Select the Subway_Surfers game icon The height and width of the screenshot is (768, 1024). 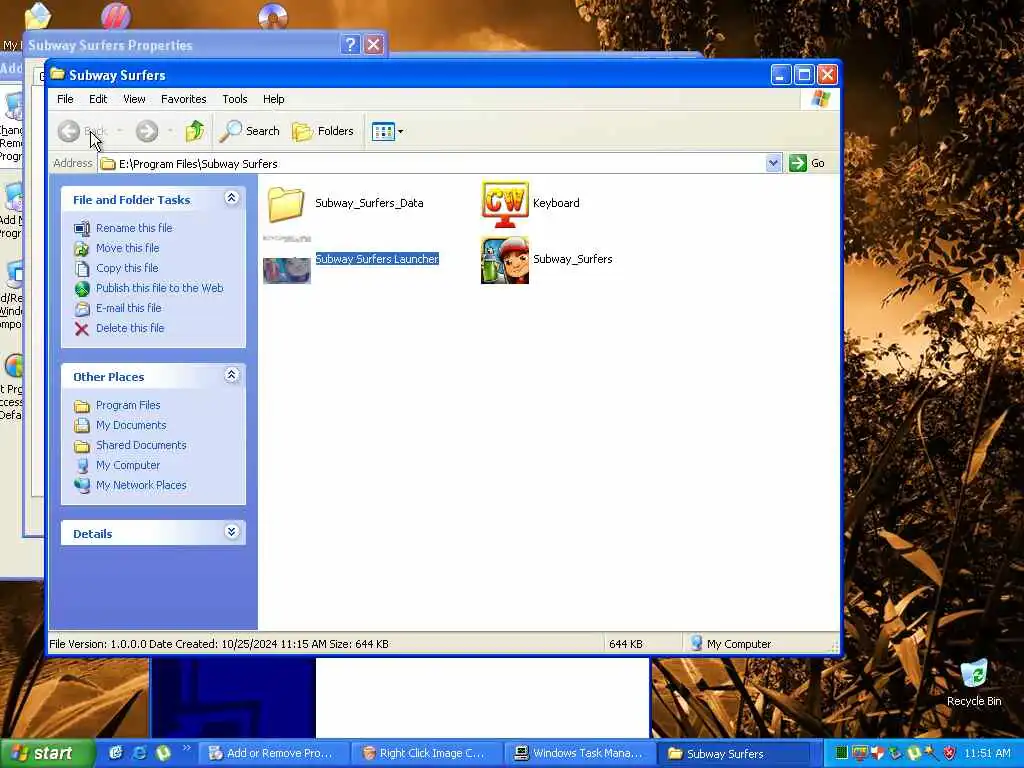tap(505, 260)
